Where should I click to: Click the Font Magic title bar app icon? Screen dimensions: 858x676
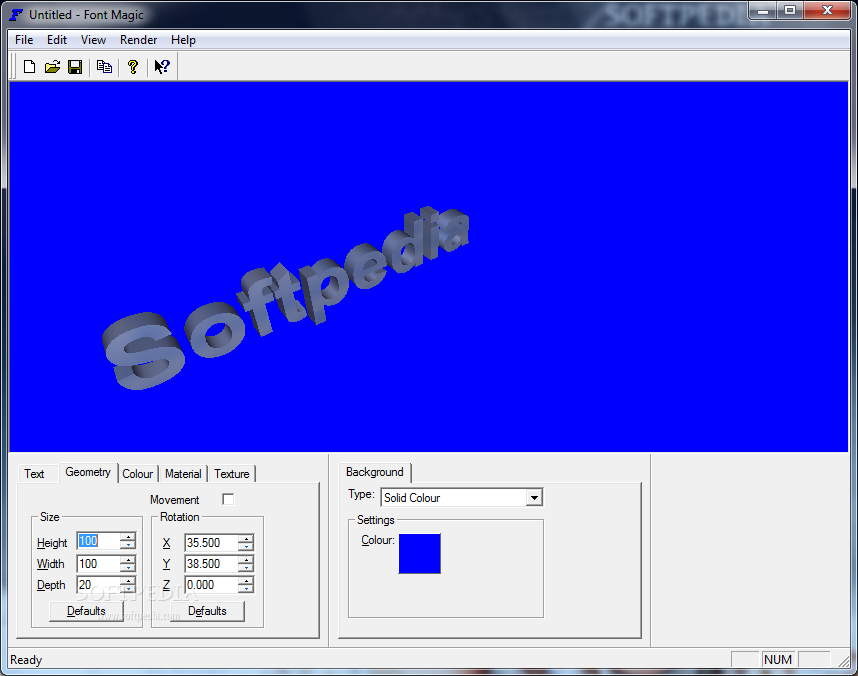16,15
